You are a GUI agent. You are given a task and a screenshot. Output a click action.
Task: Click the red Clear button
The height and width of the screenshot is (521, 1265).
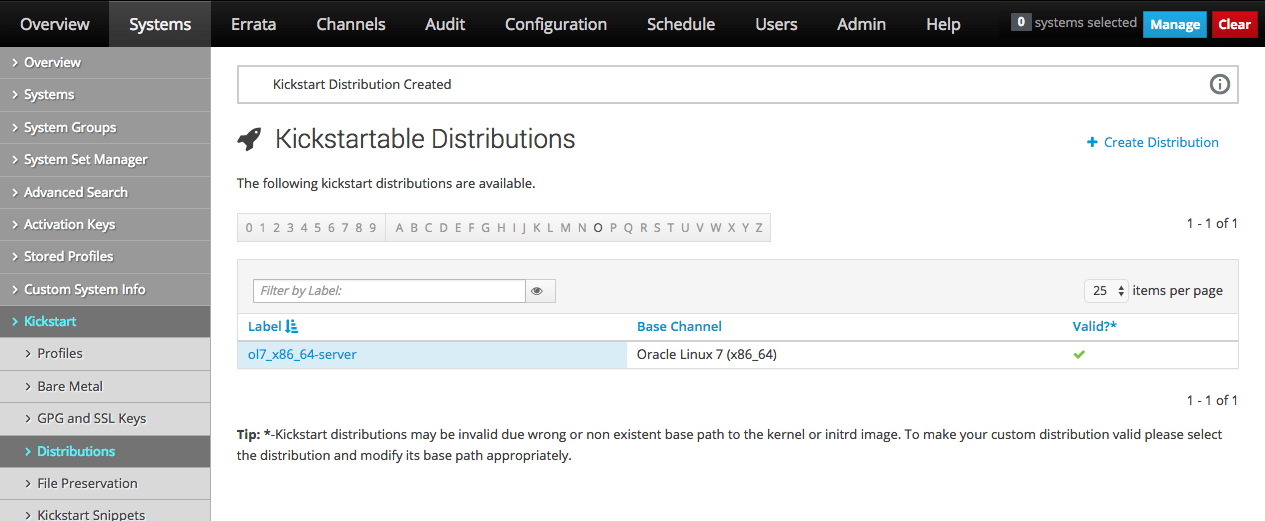click(x=1234, y=24)
